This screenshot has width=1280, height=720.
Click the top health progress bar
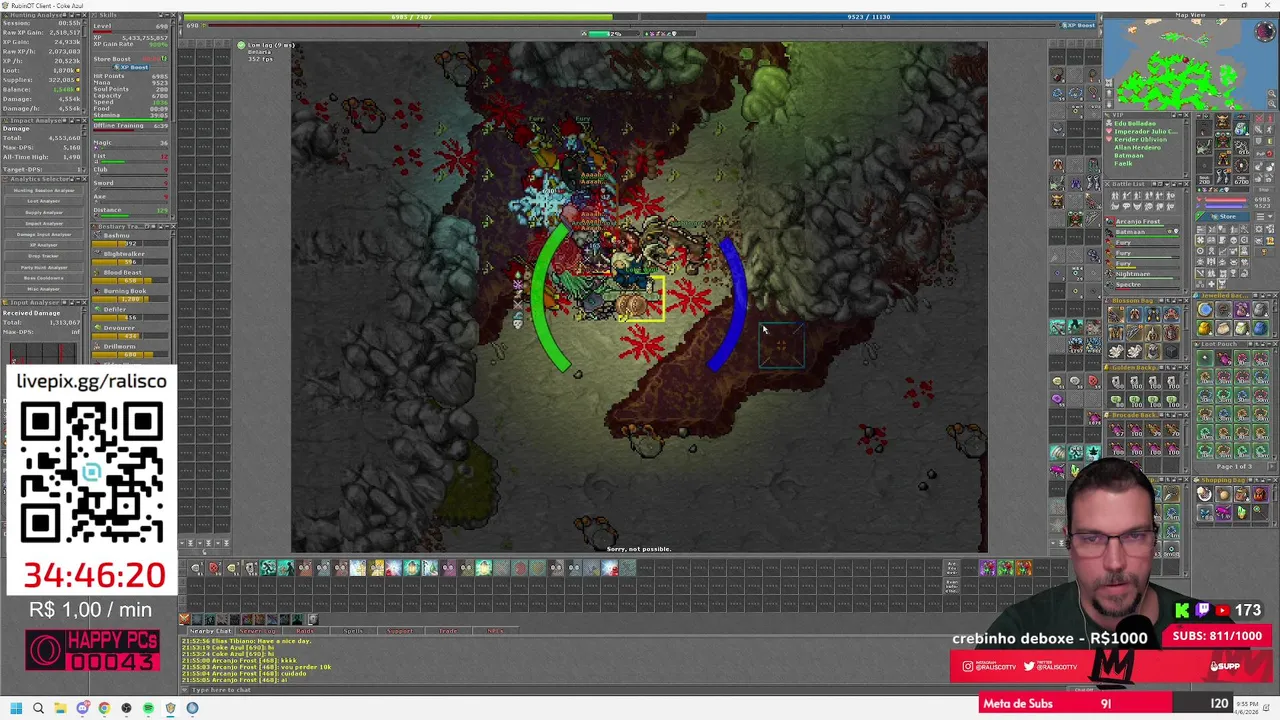coord(412,17)
